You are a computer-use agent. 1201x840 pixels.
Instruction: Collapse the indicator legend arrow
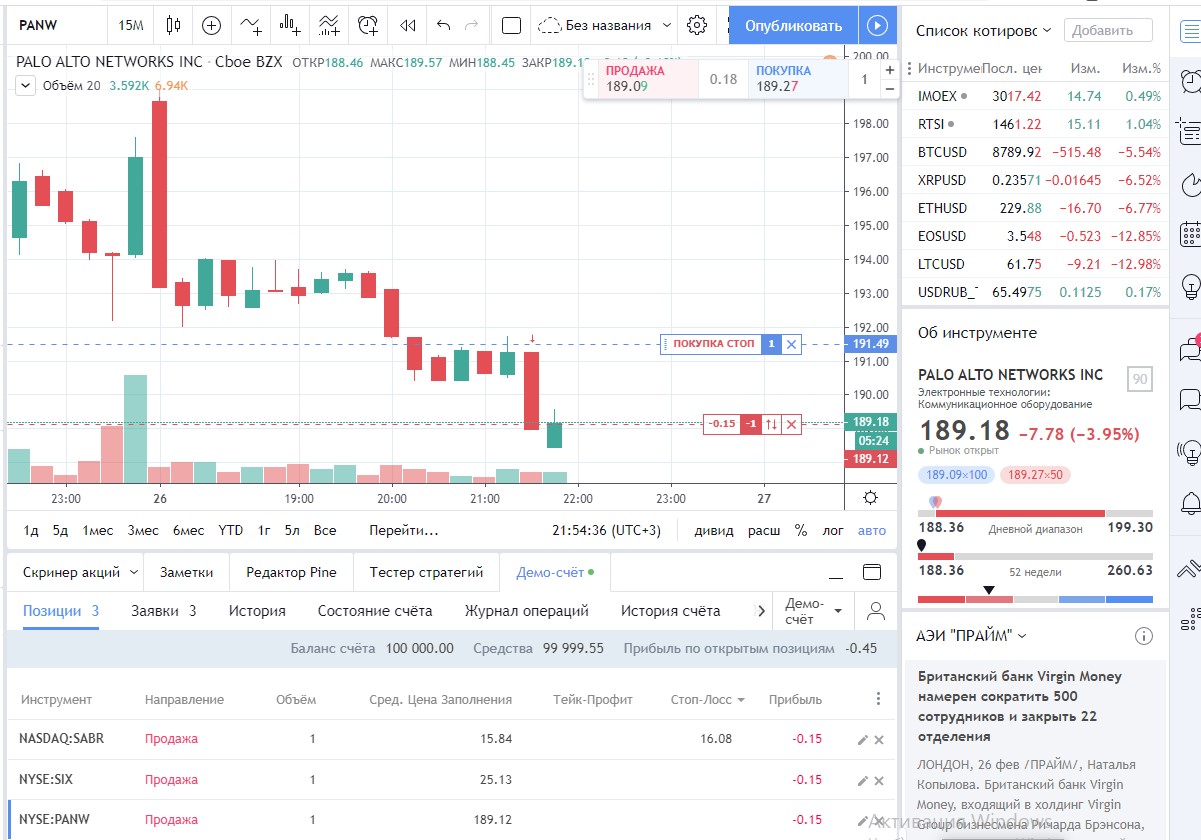tap(26, 86)
